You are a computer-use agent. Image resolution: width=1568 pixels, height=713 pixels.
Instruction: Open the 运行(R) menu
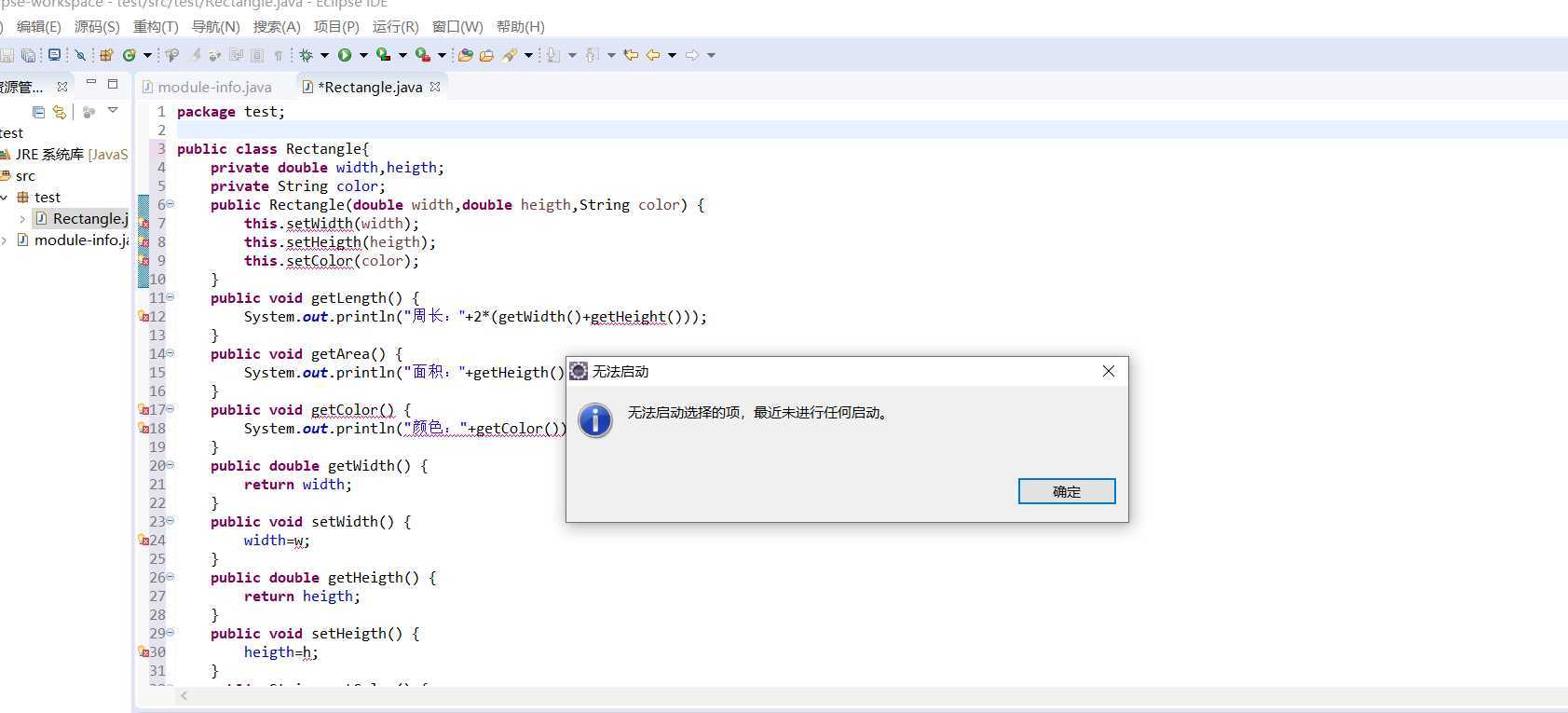[x=396, y=27]
